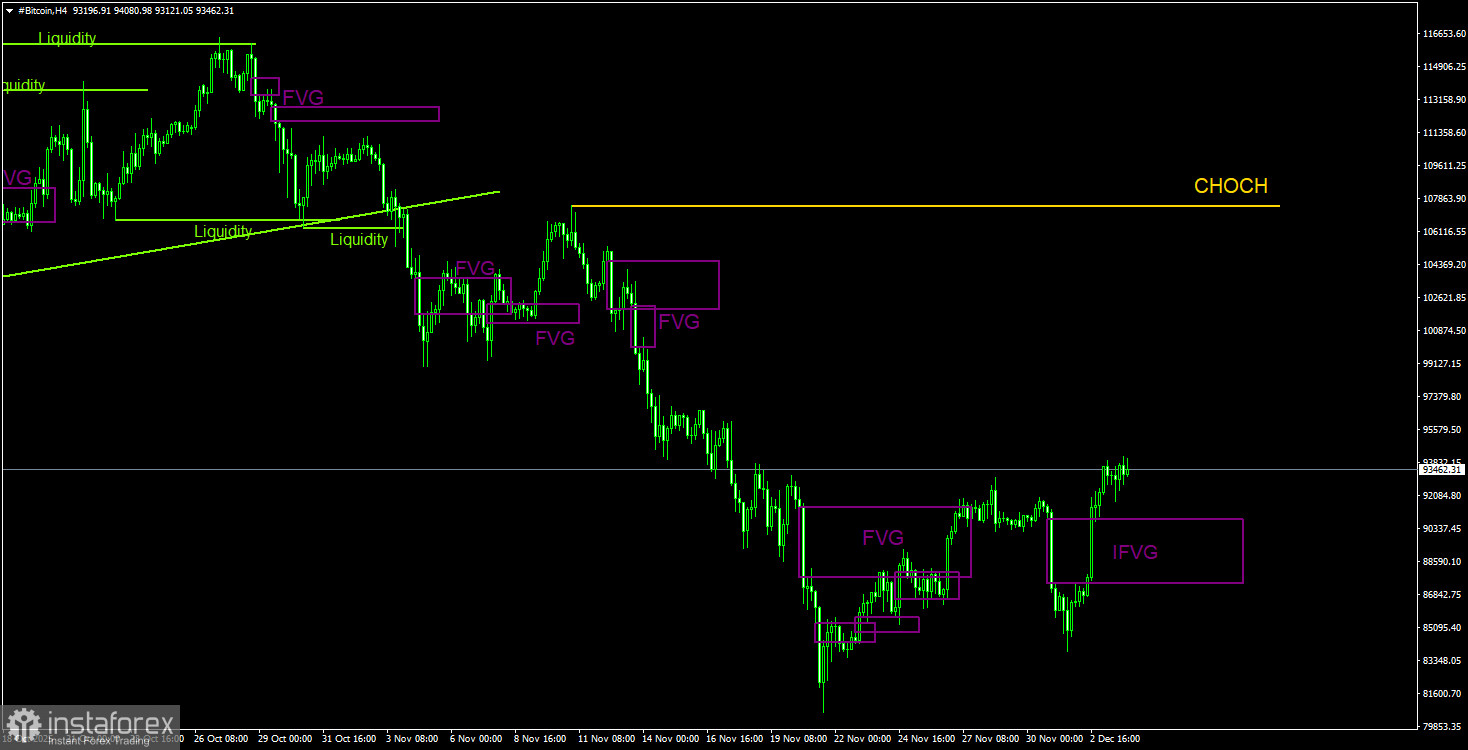Viewport: 1468px width, 750px height.
Task: Click price axis label 86842.75
Action: pos(1443,595)
